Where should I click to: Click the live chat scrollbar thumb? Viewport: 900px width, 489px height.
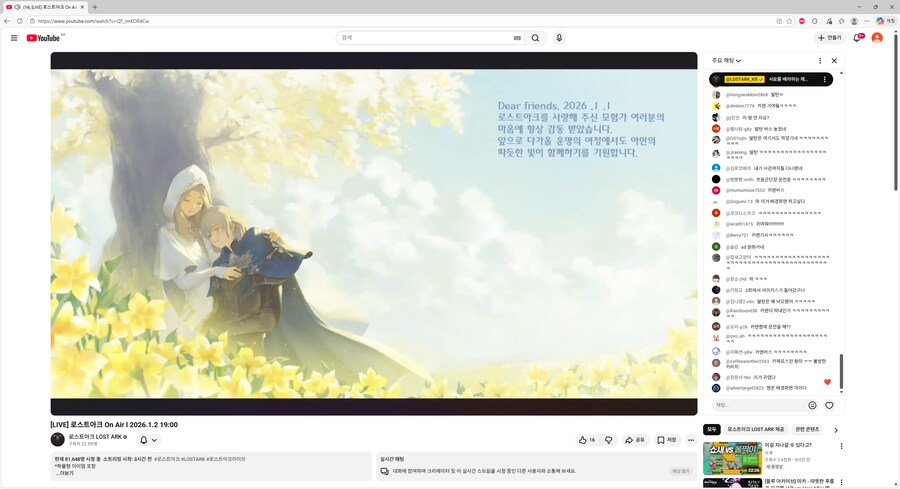tap(841, 371)
